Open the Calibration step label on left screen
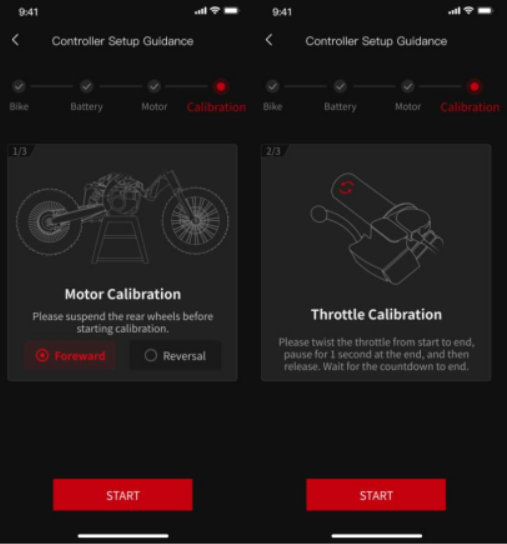 (216, 107)
